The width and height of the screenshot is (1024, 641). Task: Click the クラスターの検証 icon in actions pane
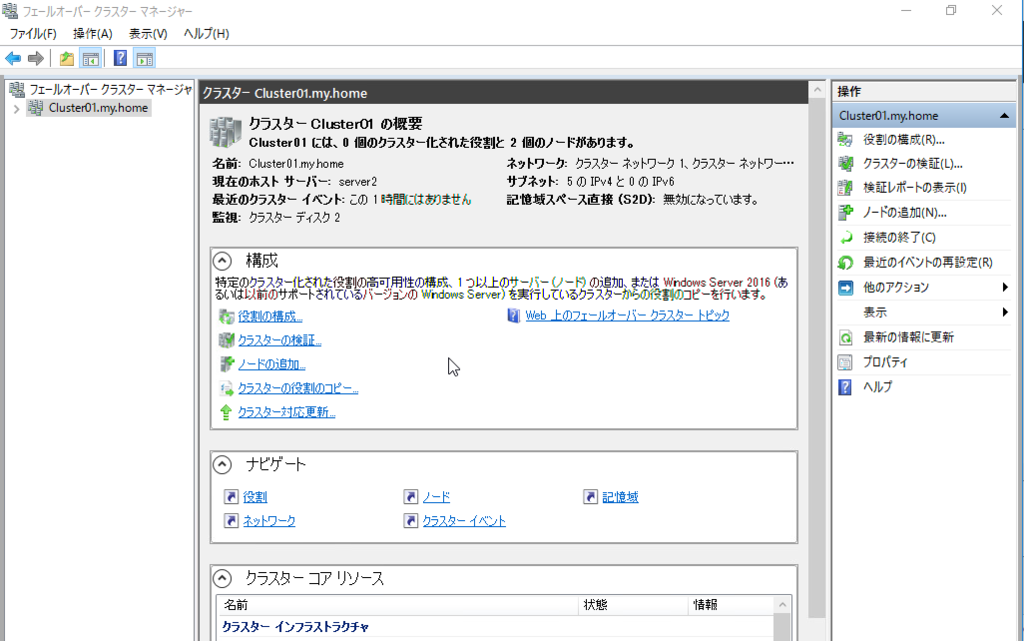[845, 164]
